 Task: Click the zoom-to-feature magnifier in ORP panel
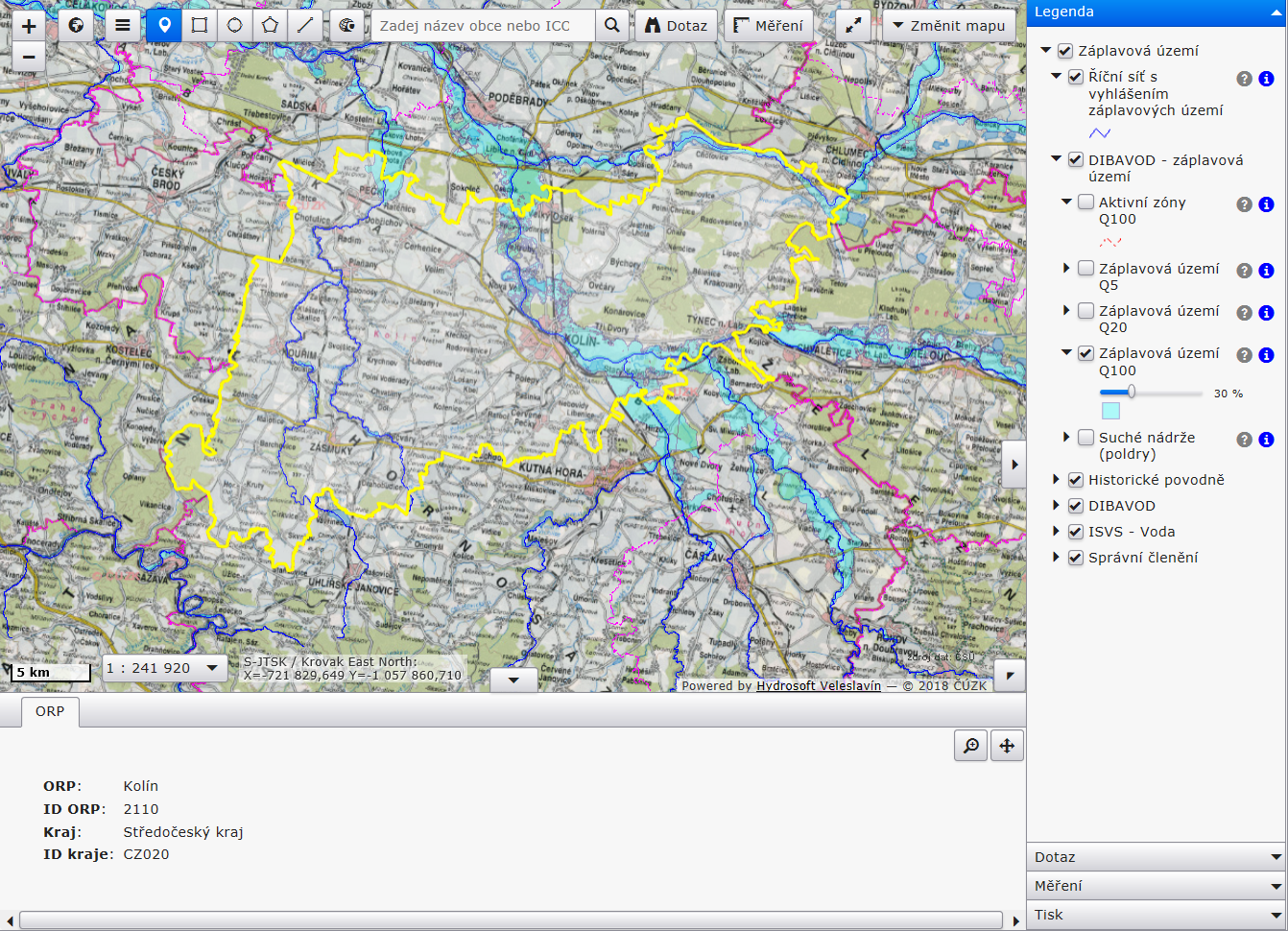[x=971, y=746]
